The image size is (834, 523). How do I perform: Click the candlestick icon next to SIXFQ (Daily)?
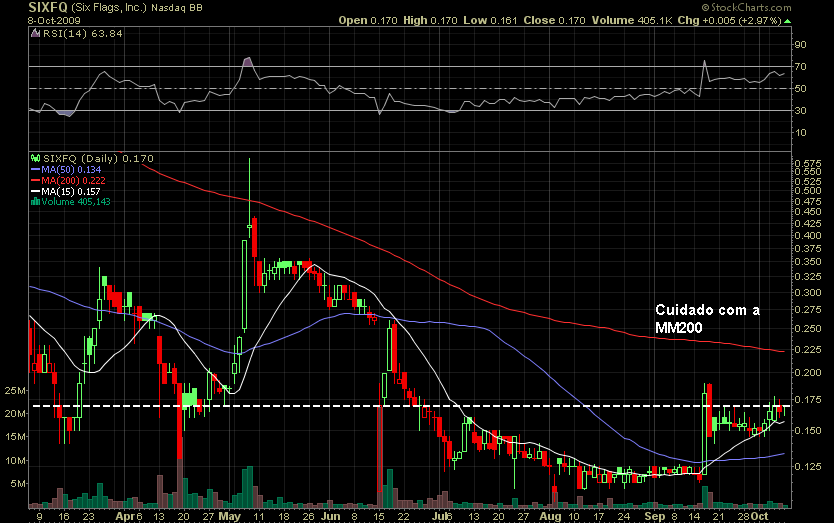[36, 158]
